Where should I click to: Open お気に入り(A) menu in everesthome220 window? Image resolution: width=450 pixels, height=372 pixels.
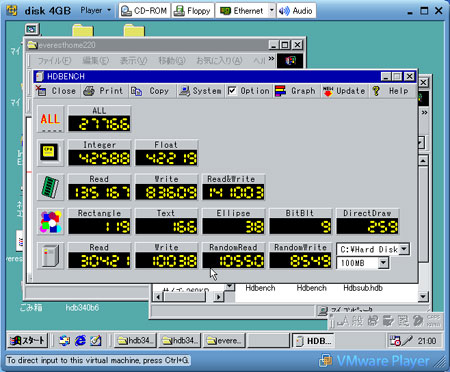point(219,61)
